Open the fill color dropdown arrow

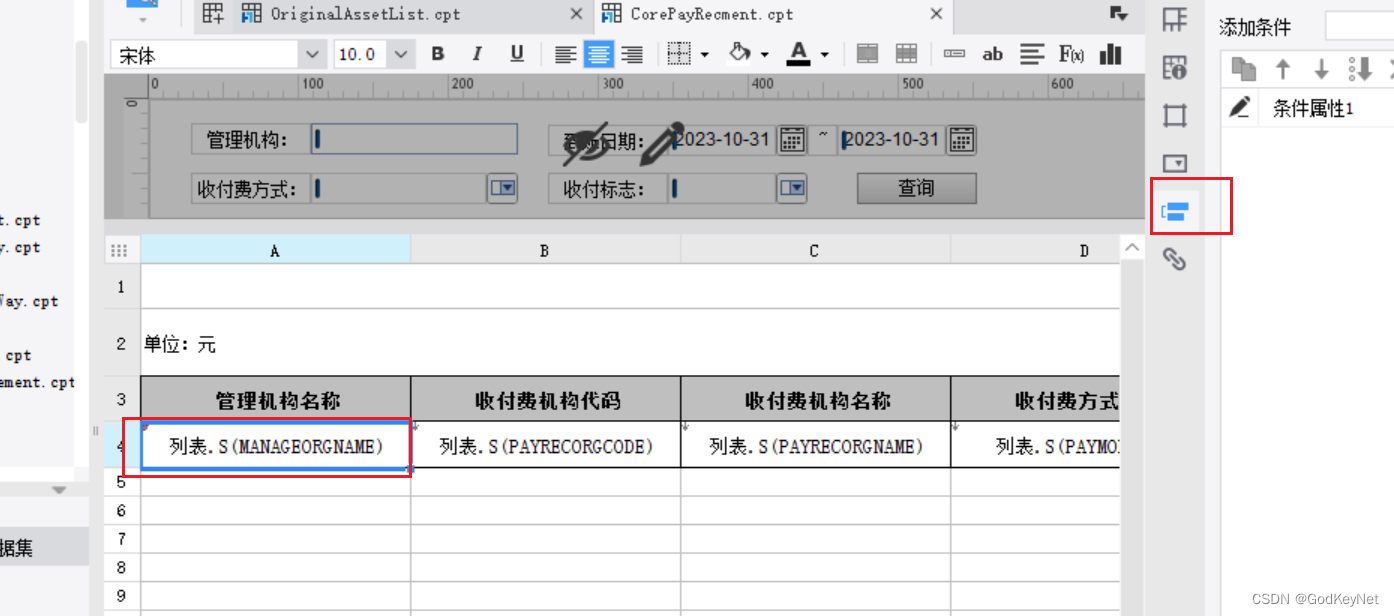pos(765,55)
